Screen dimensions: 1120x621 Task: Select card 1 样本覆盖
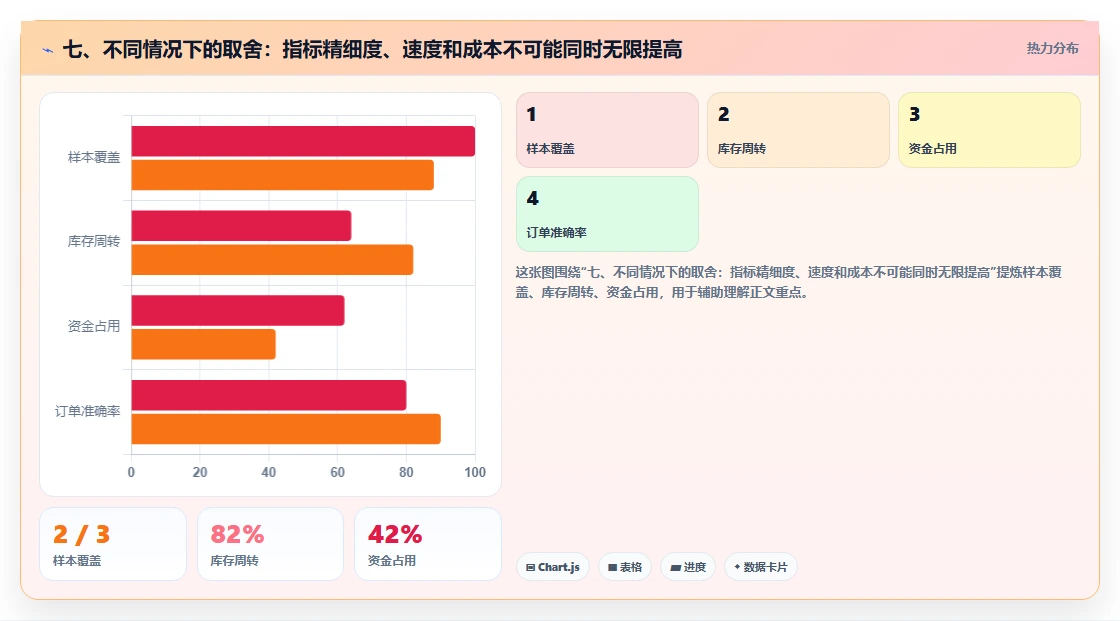[x=607, y=130]
